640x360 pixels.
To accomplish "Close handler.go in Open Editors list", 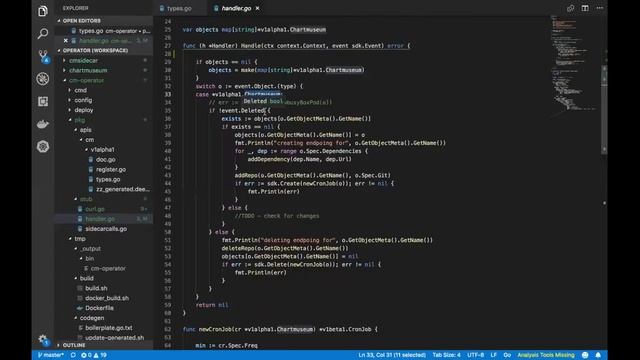I will pyautogui.click(x=65, y=40).
